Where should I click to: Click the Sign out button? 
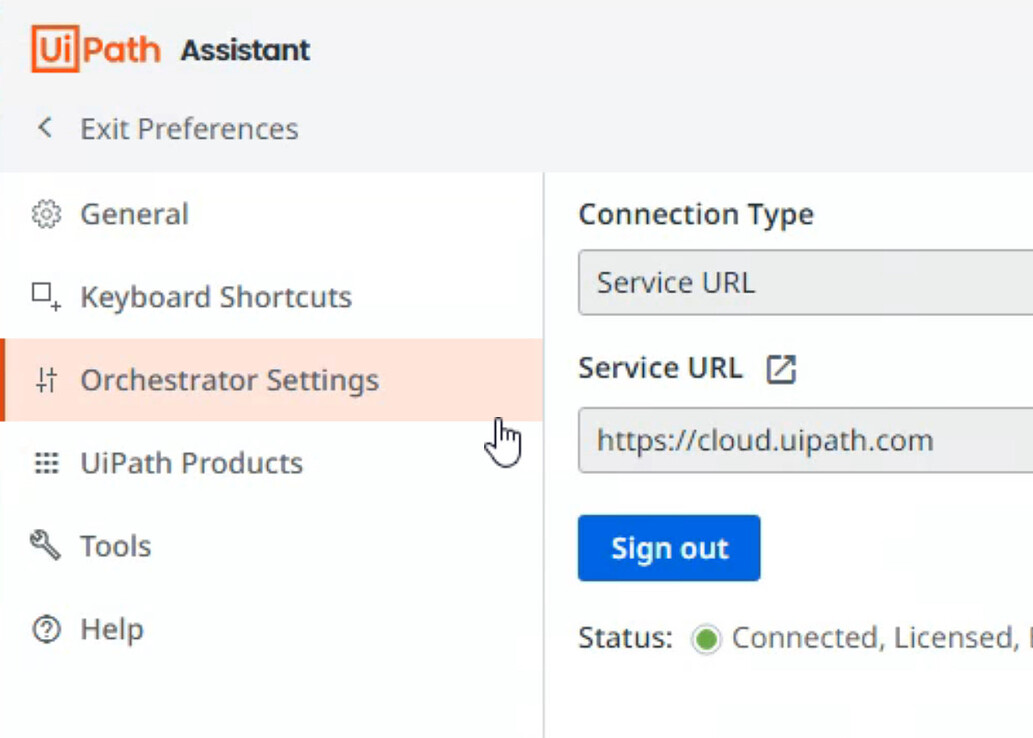(x=668, y=547)
